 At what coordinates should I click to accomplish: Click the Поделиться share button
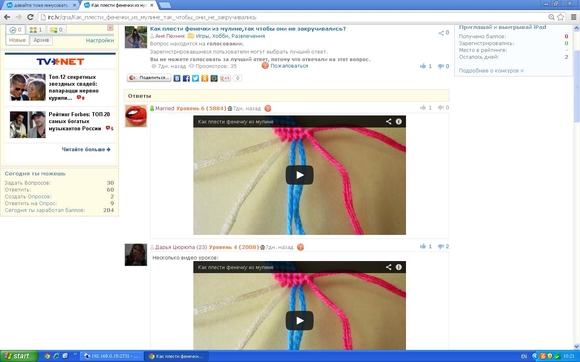pyautogui.click(x=149, y=78)
